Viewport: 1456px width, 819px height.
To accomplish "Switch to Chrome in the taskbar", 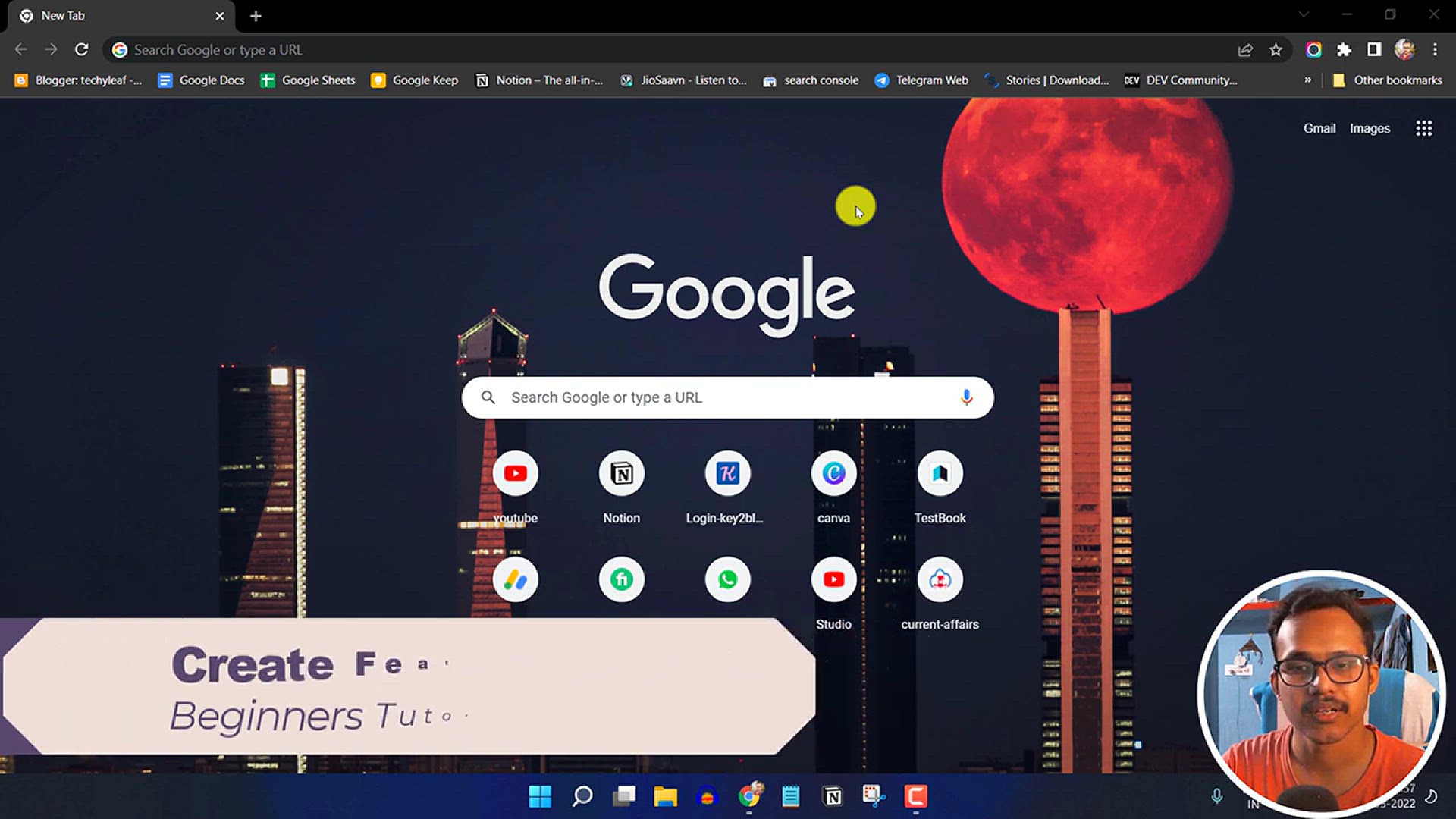I will 749,795.
